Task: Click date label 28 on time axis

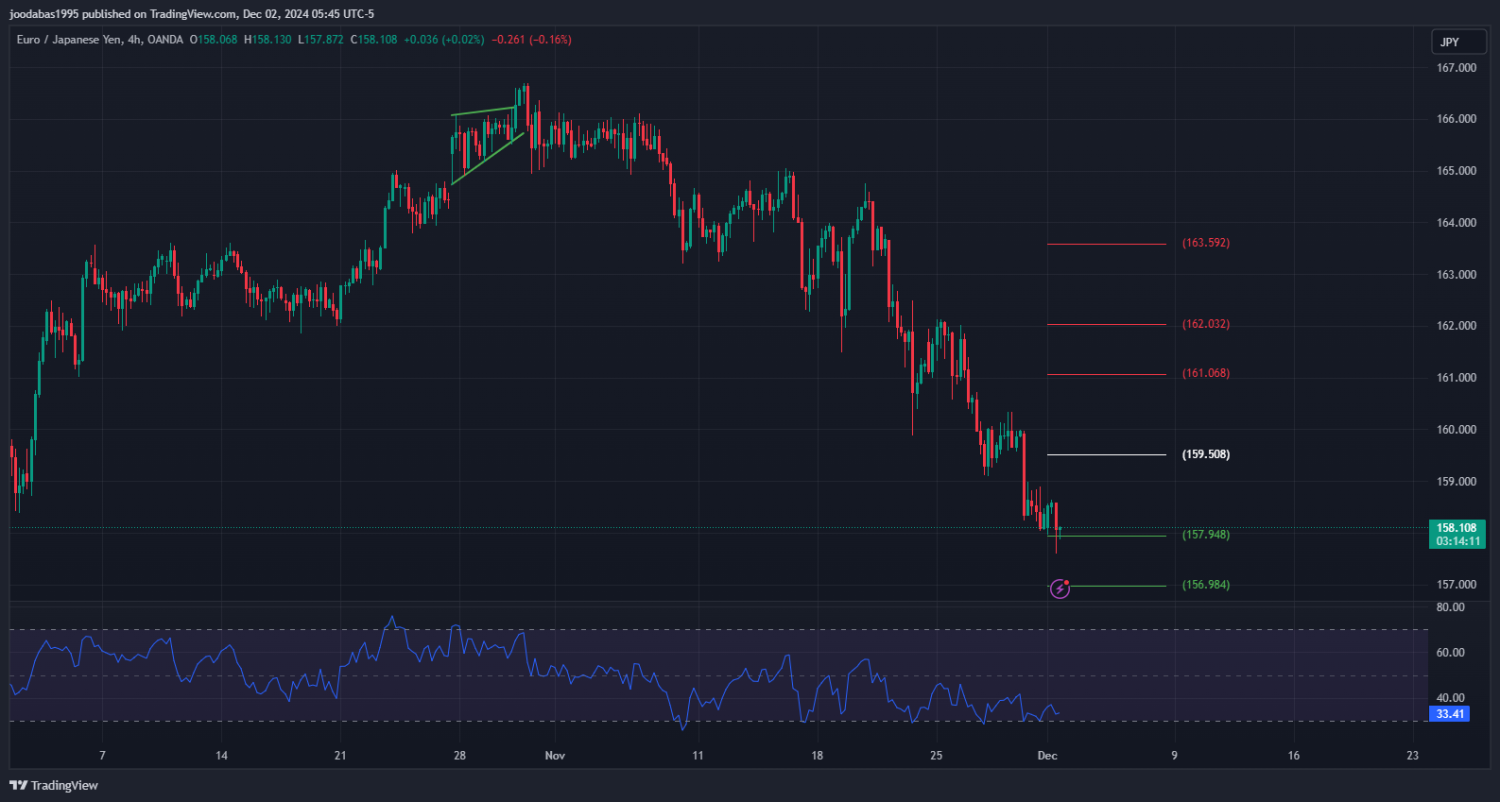Action: click(x=459, y=756)
